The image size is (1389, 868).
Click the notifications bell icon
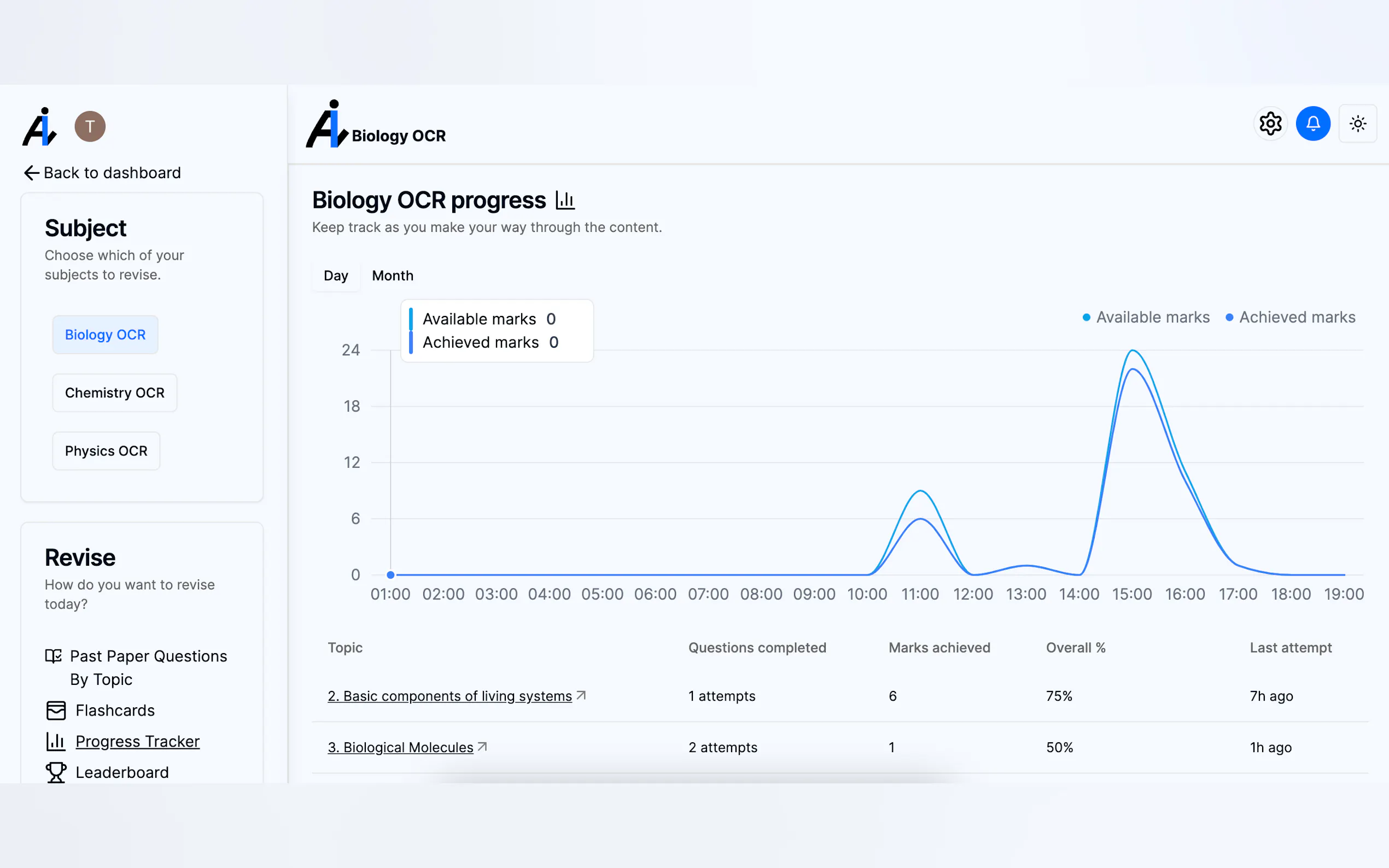(x=1312, y=124)
